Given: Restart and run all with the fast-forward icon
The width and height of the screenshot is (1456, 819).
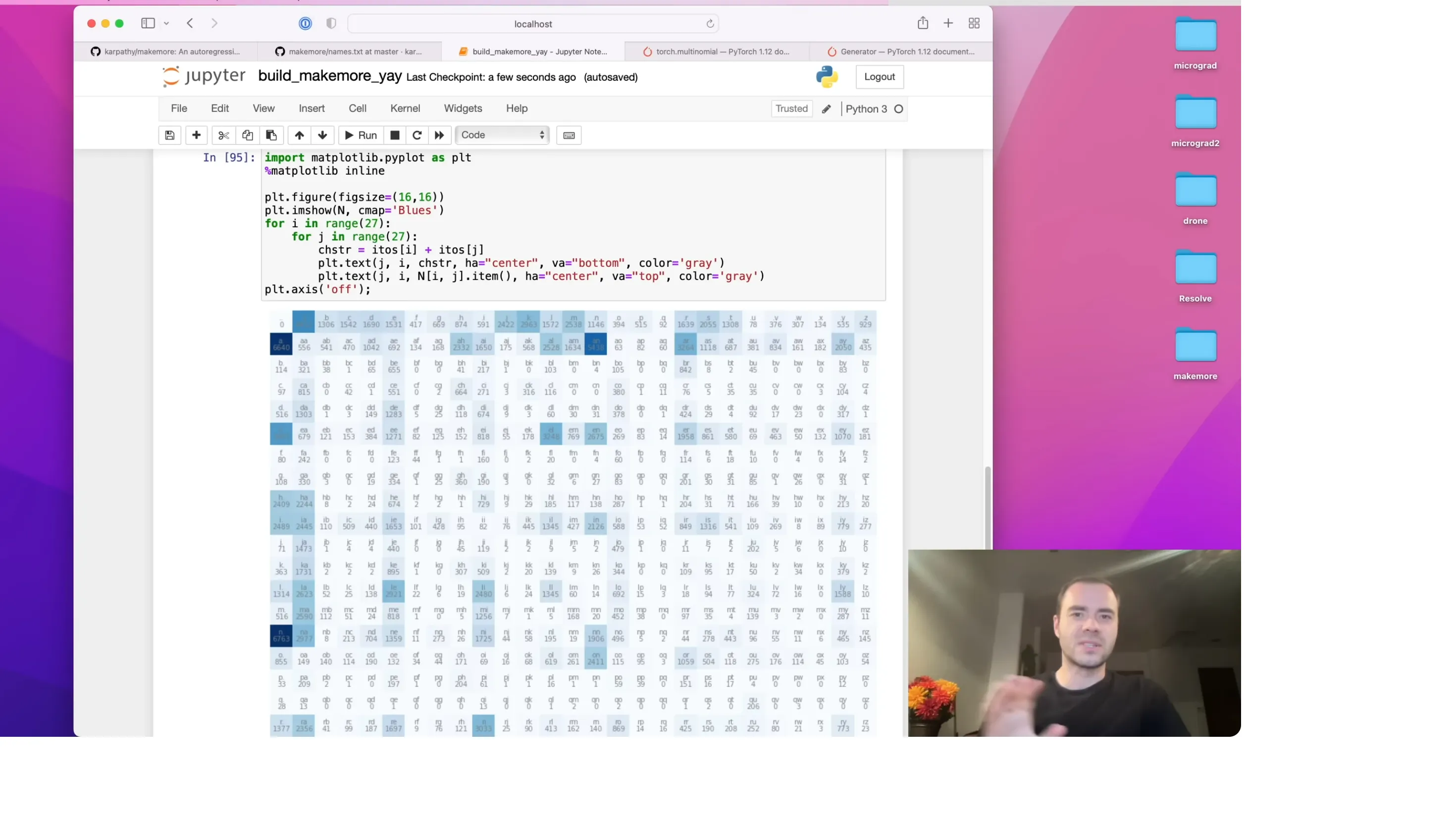Looking at the screenshot, I should coord(439,135).
